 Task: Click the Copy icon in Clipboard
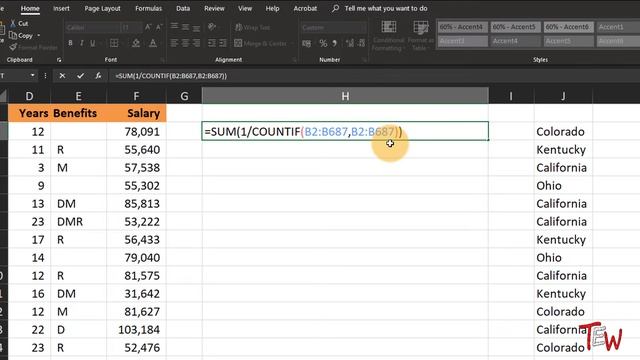13,36
